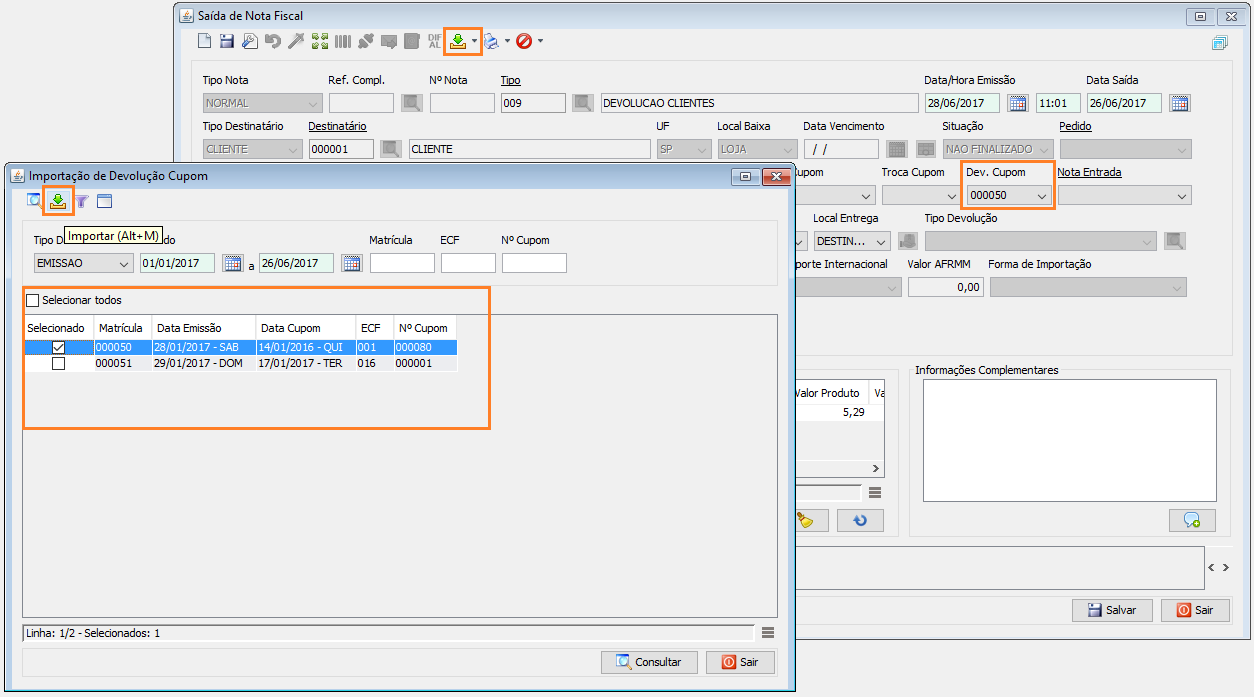
Task: Click the Nota Entrada underlined label link
Action: [1089, 172]
